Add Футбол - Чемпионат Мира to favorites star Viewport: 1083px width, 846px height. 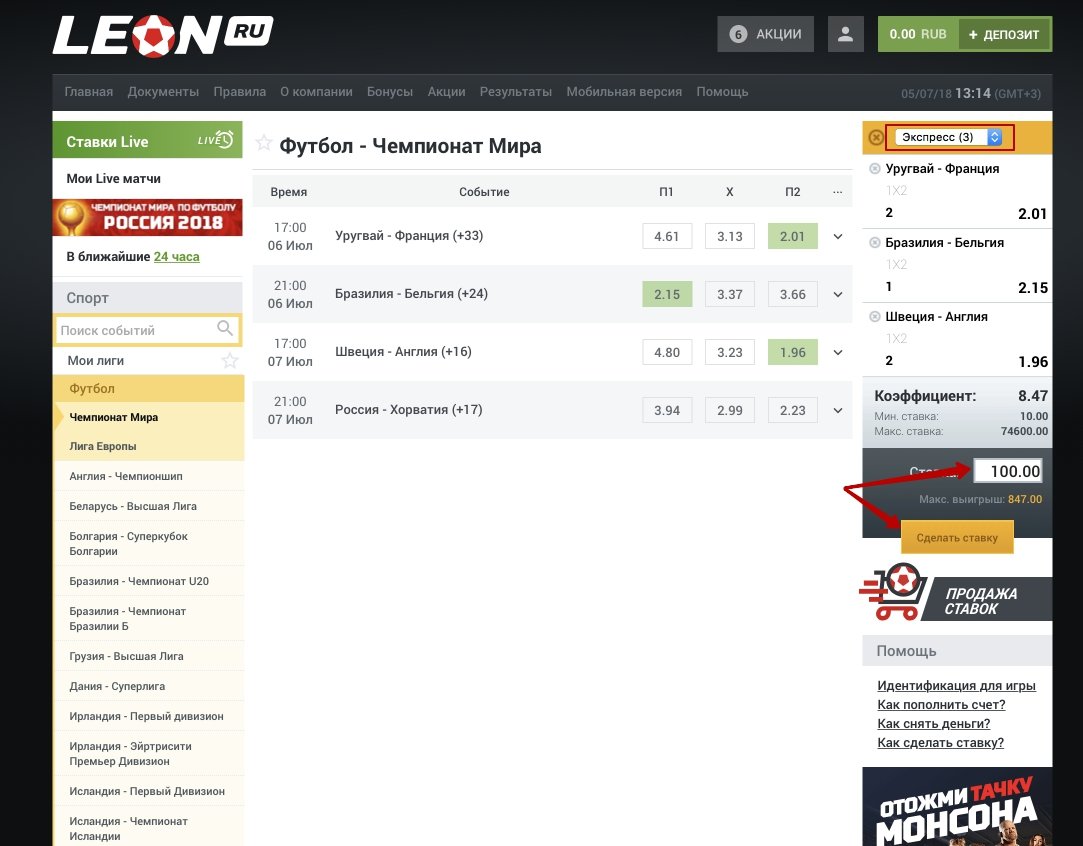tap(263, 143)
